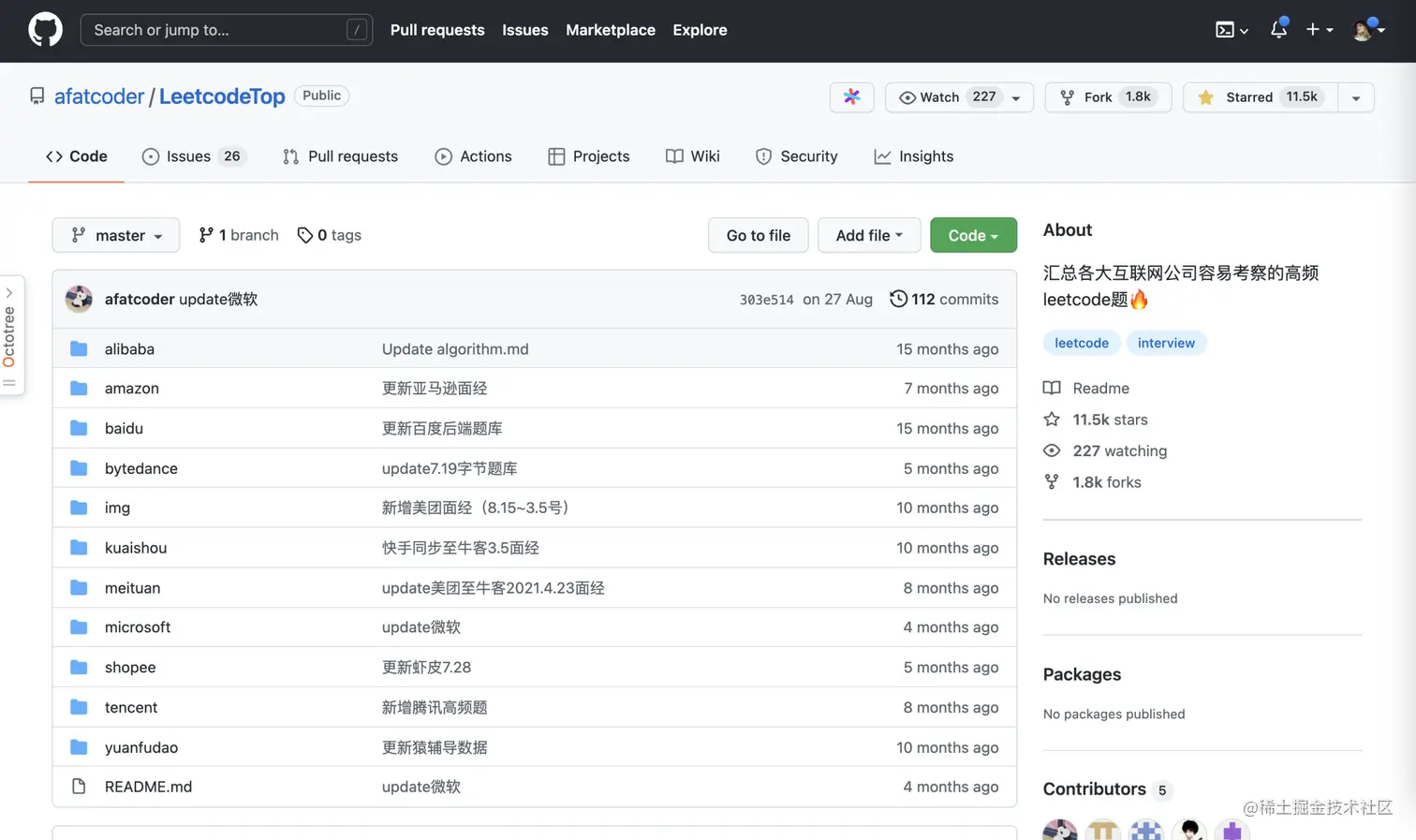Screen dimensions: 1416x840
Task: Toggle the Starred button
Action: [1261, 97]
